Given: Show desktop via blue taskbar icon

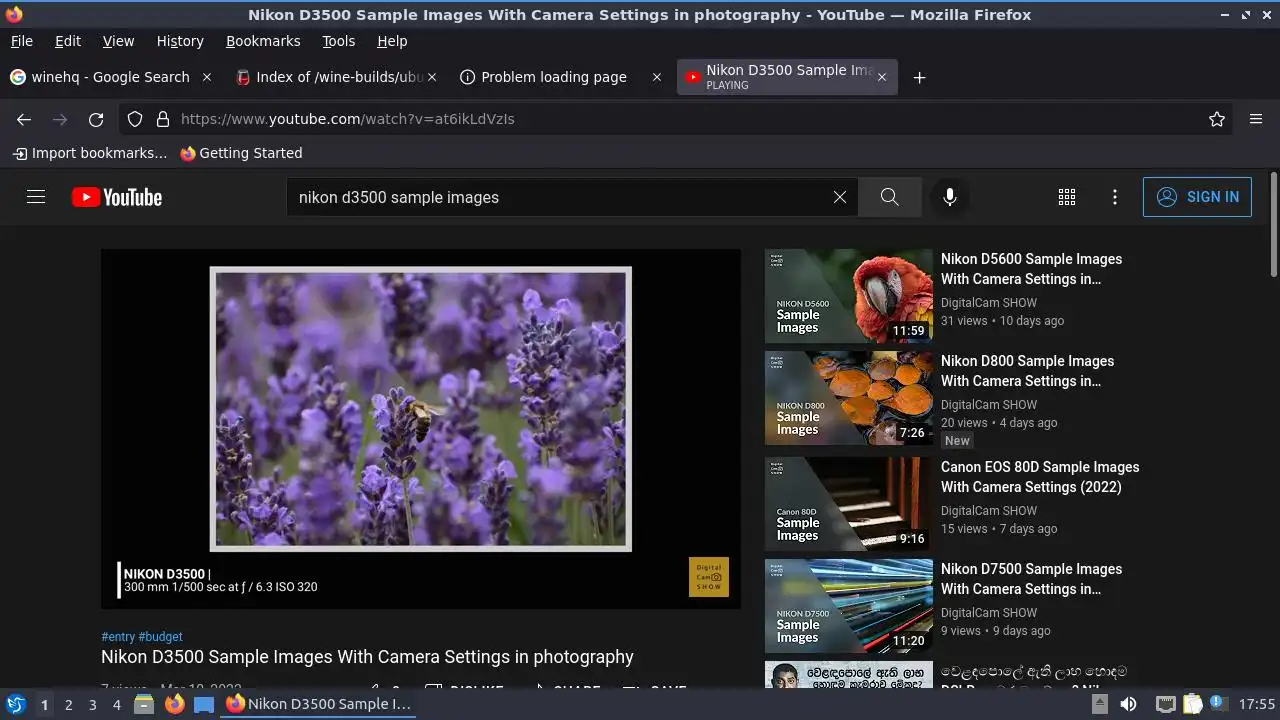Looking at the screenshot, I should 204,704.
